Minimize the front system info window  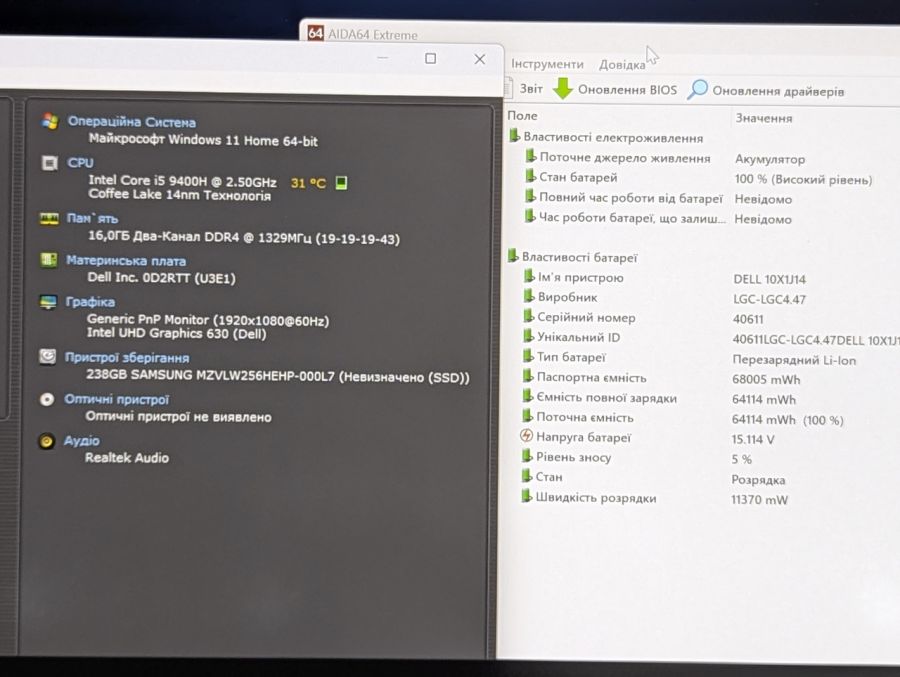tap(383, 58)
